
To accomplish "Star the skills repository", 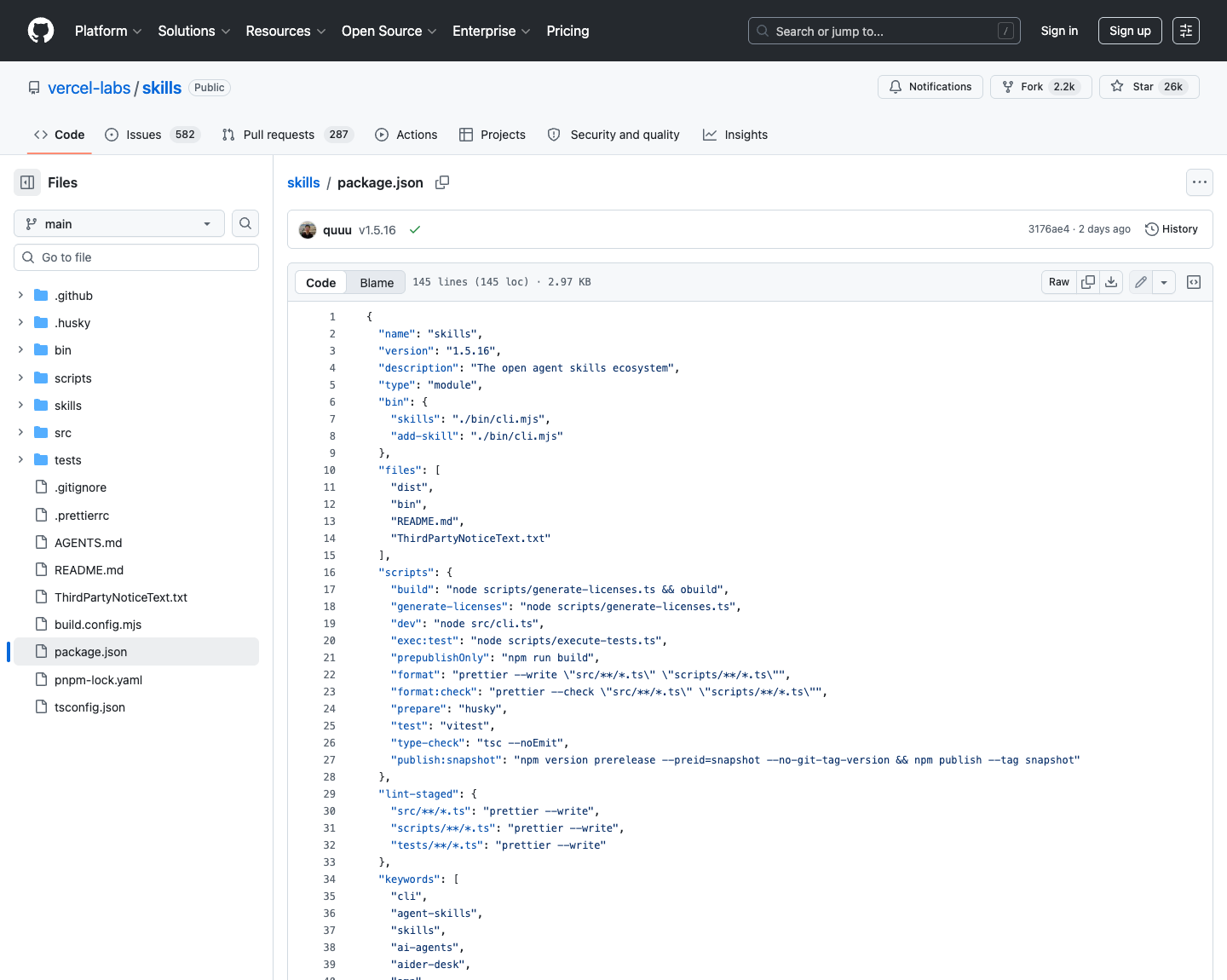I will pyautogui.click(x=1149, y=87).
